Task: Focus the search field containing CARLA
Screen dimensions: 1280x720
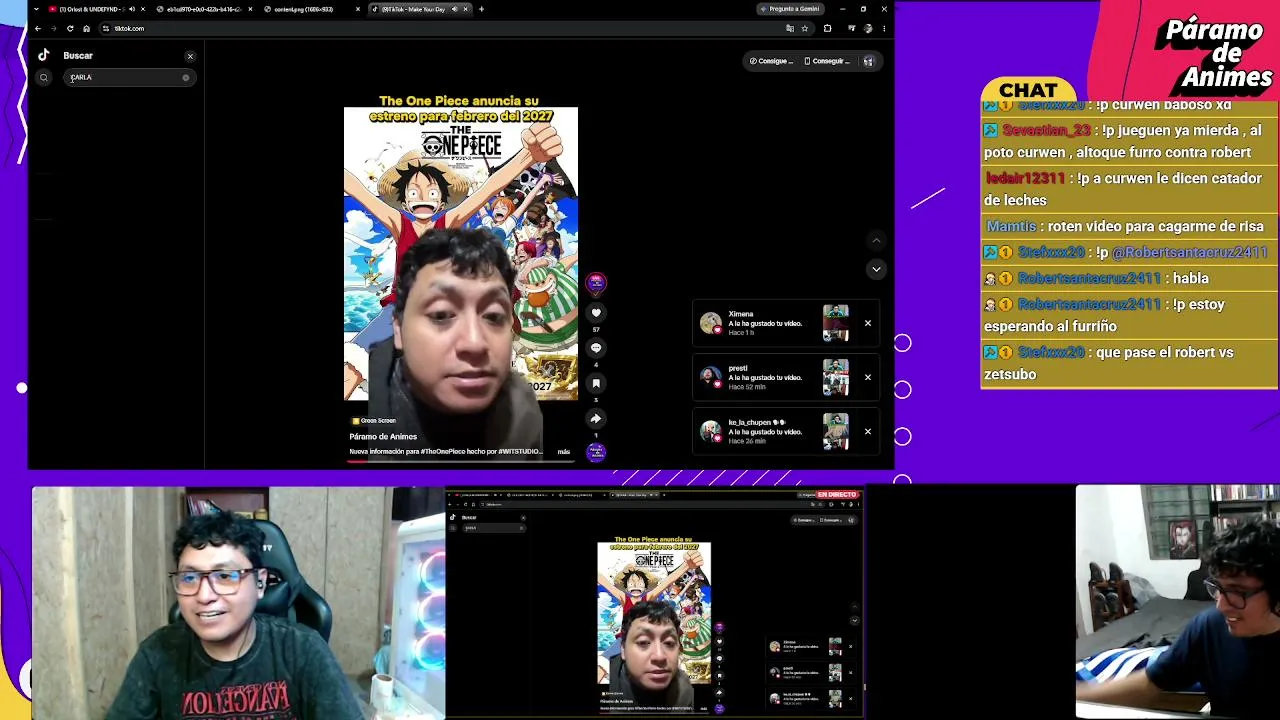Action: [x=129, y=77]
